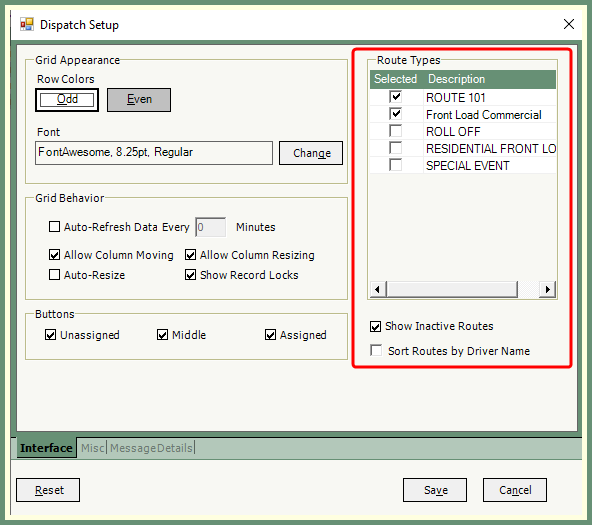
Task: Click the route list left scroll arrow
Action: 378,289
